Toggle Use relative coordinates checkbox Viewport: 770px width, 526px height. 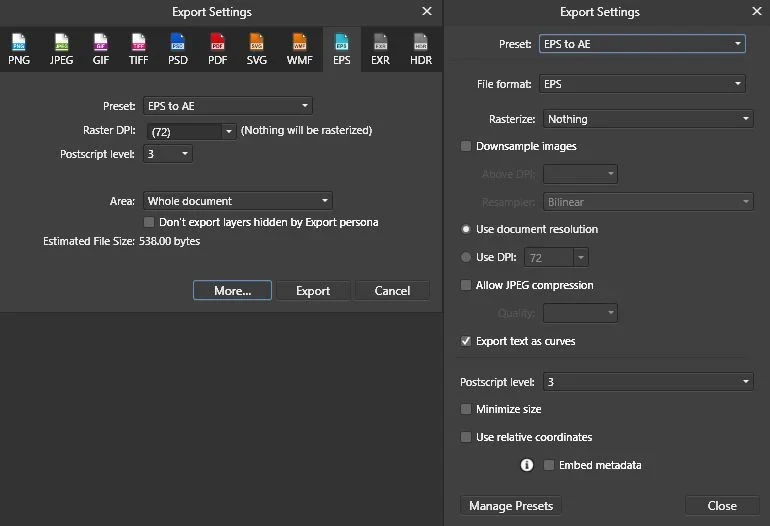(x=466, y=437)
